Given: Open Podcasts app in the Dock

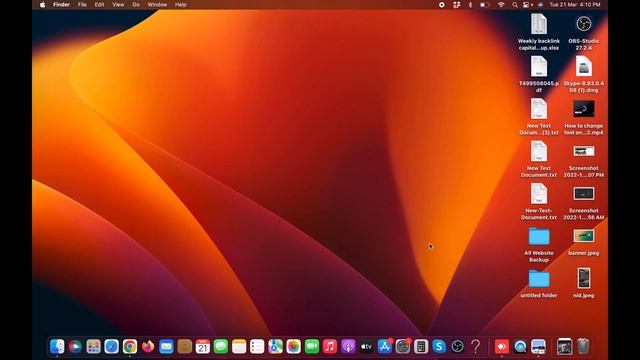Looking at the screenshot, I should point(348,347).
